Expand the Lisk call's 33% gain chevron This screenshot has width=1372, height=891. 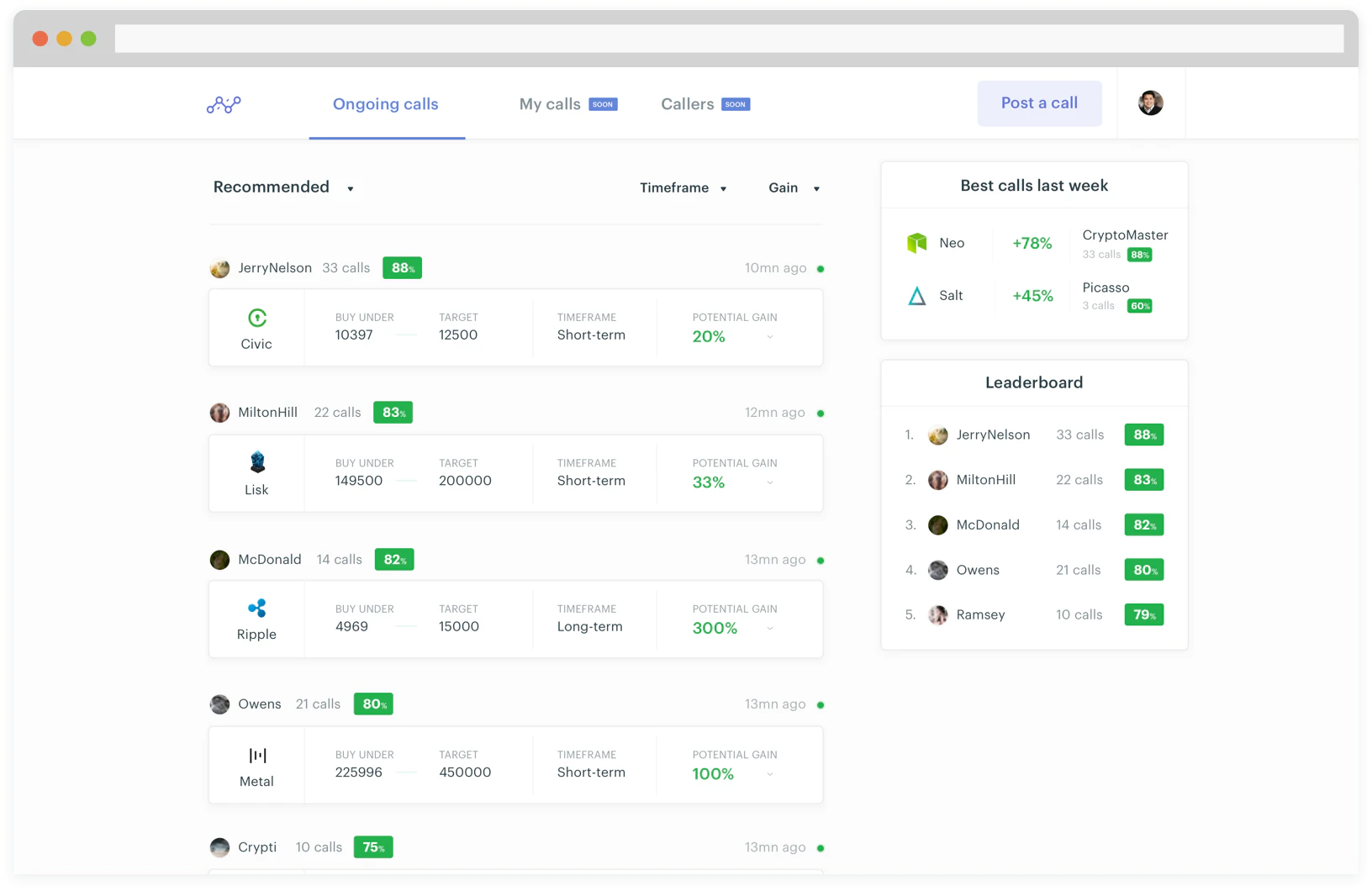coord(770,482)
